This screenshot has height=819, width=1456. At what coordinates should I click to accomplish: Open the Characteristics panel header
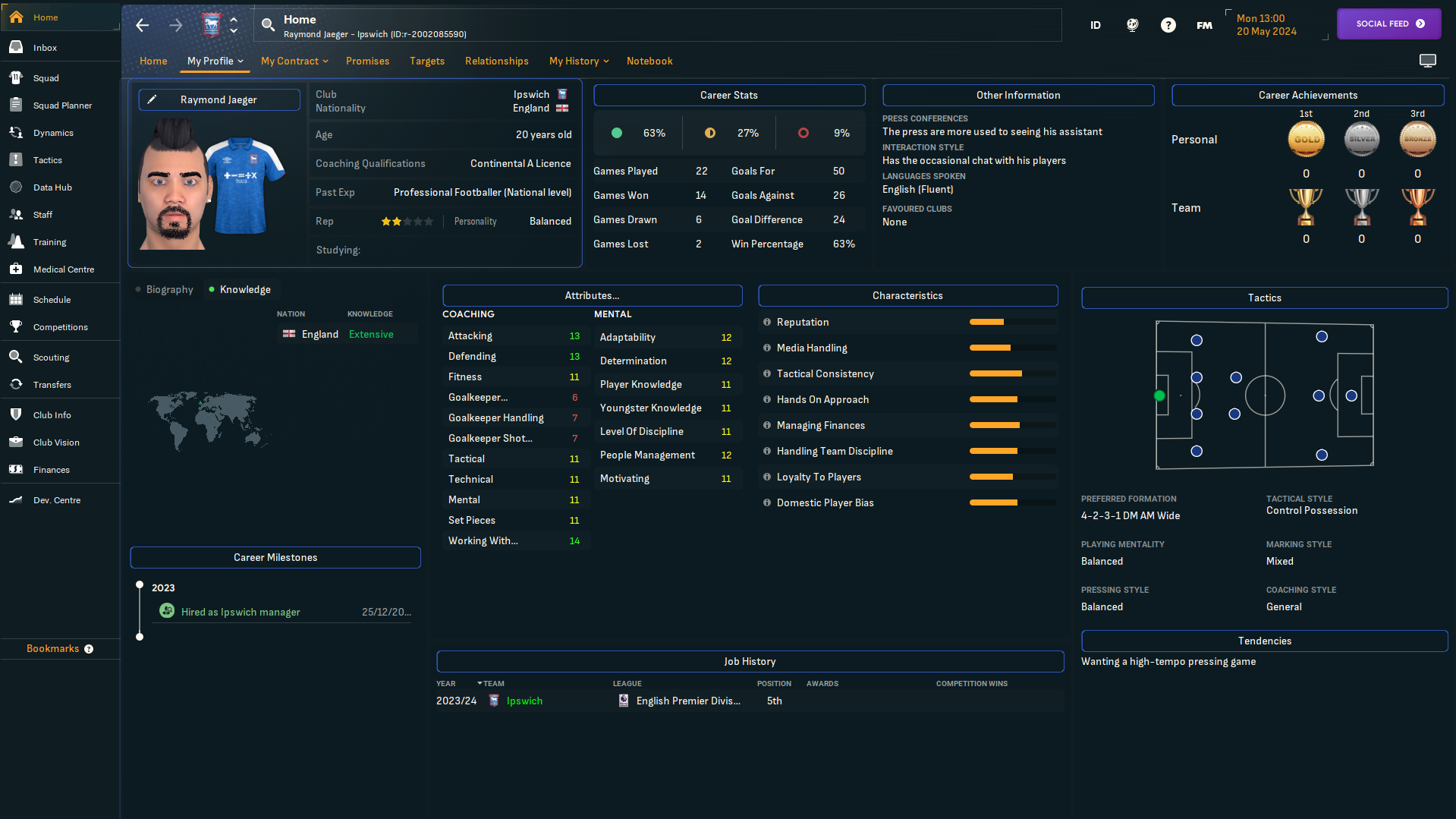click(x=907, y=295)
